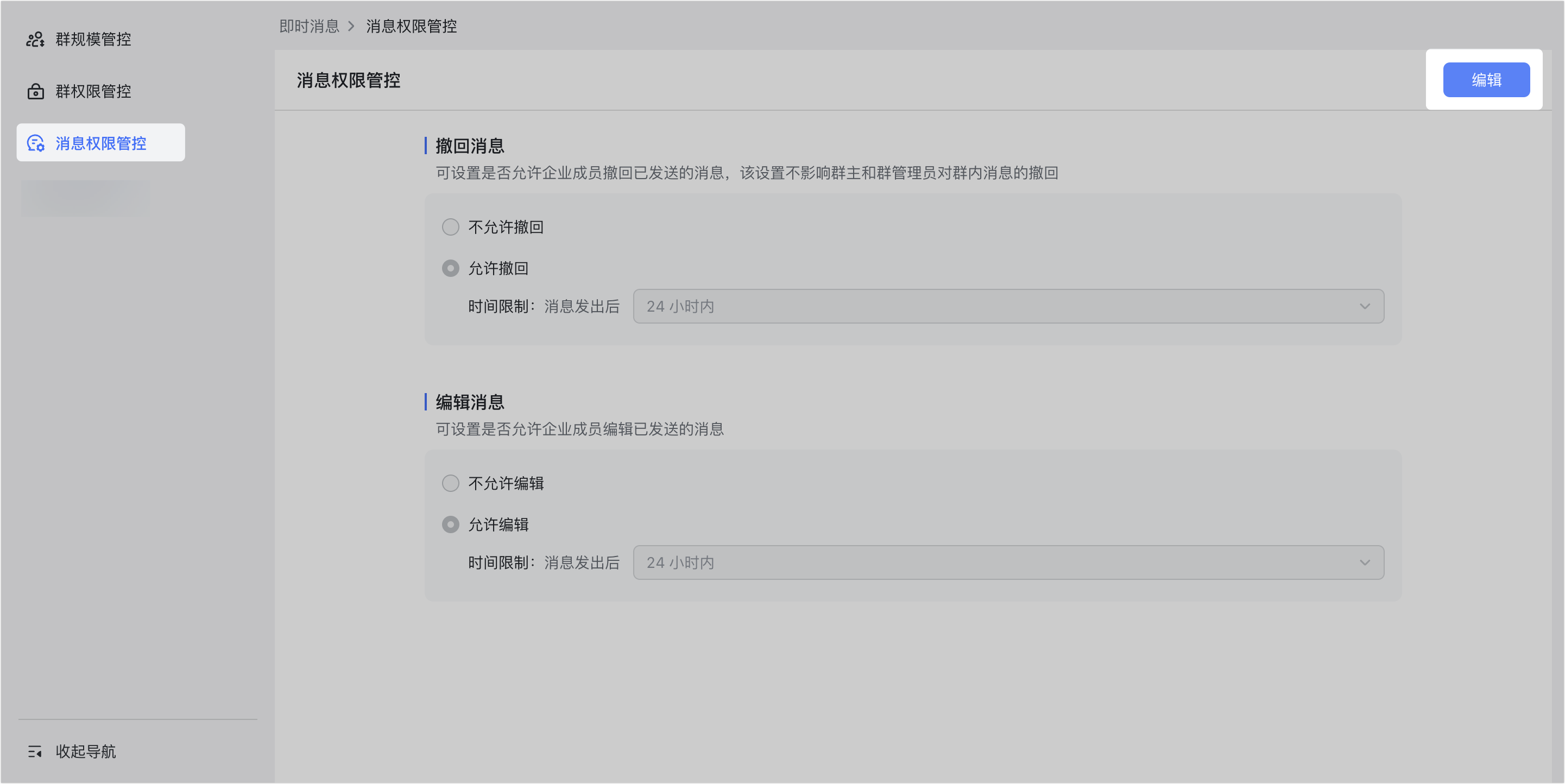Viewport: 1565px width, 784px height.
Task: Click the group size control icon
Action: click(35, 40)
